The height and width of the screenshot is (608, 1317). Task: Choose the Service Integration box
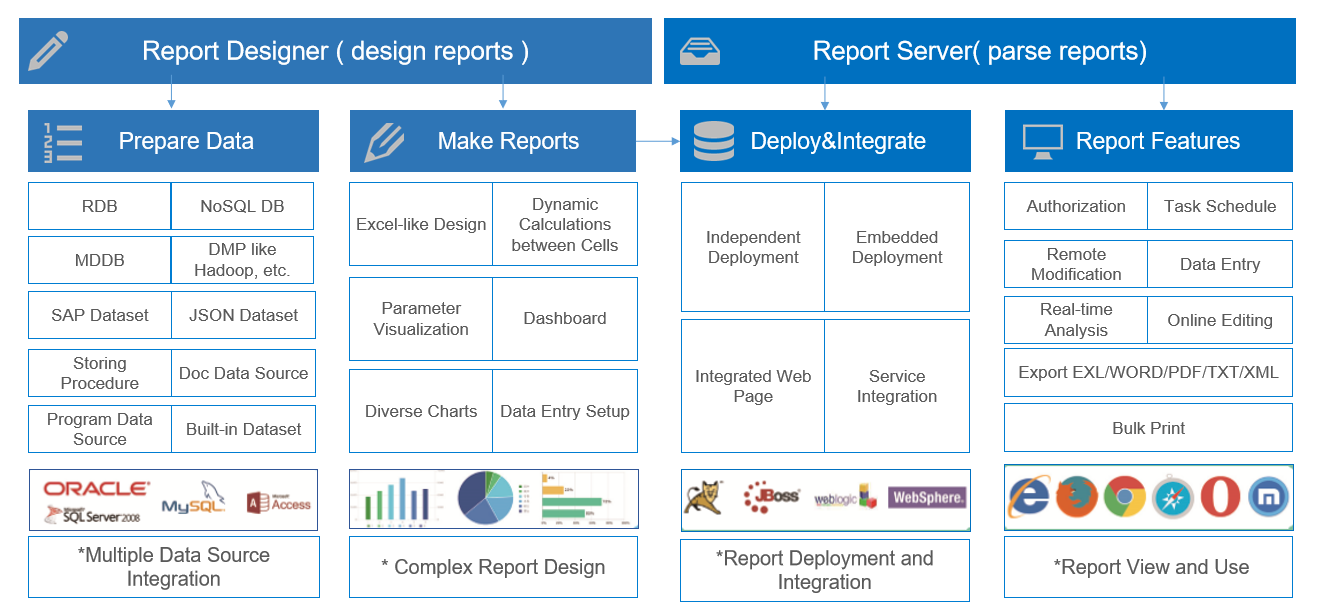(897, 386)
